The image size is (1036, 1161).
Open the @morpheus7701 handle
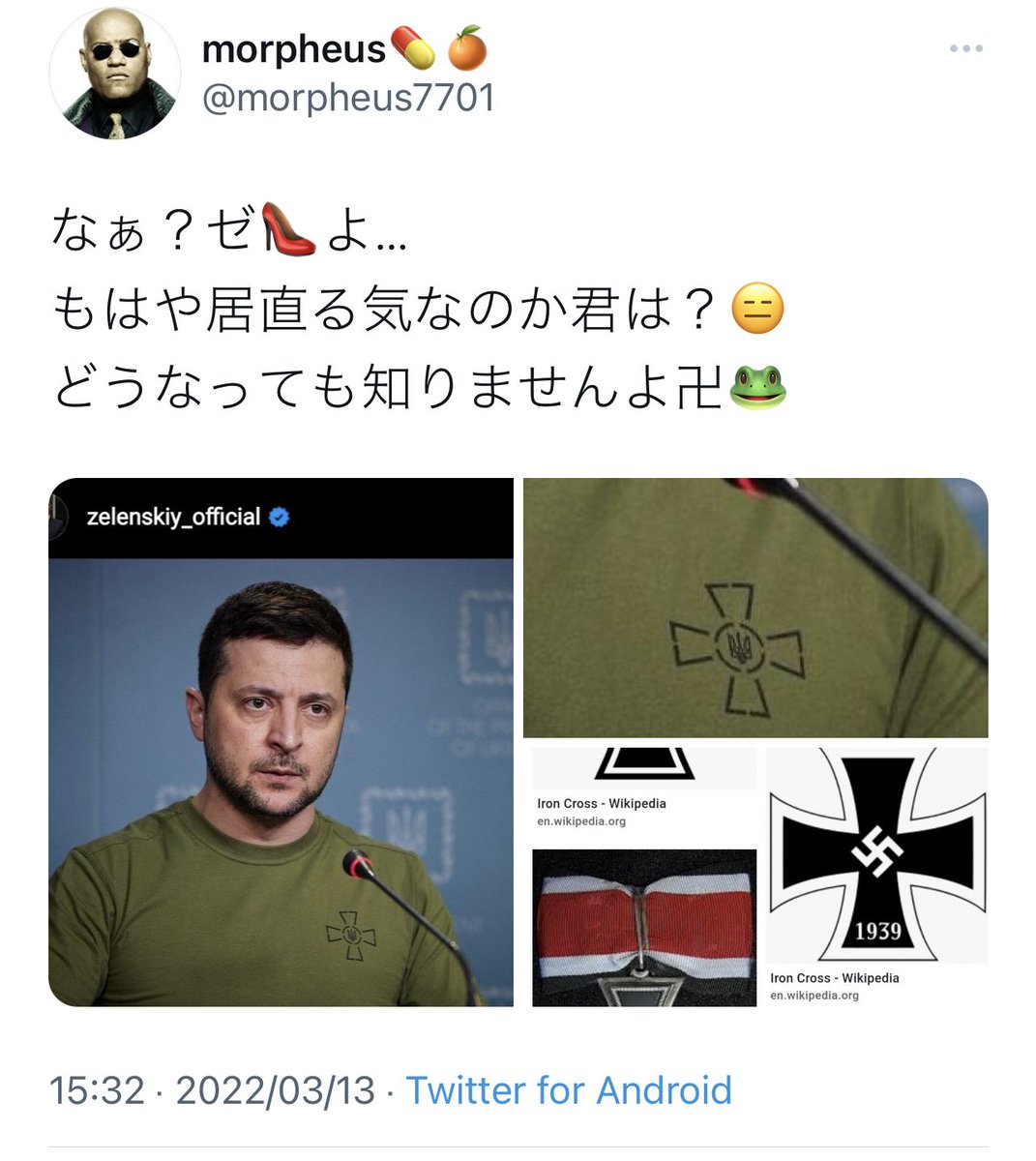point(348,98)
